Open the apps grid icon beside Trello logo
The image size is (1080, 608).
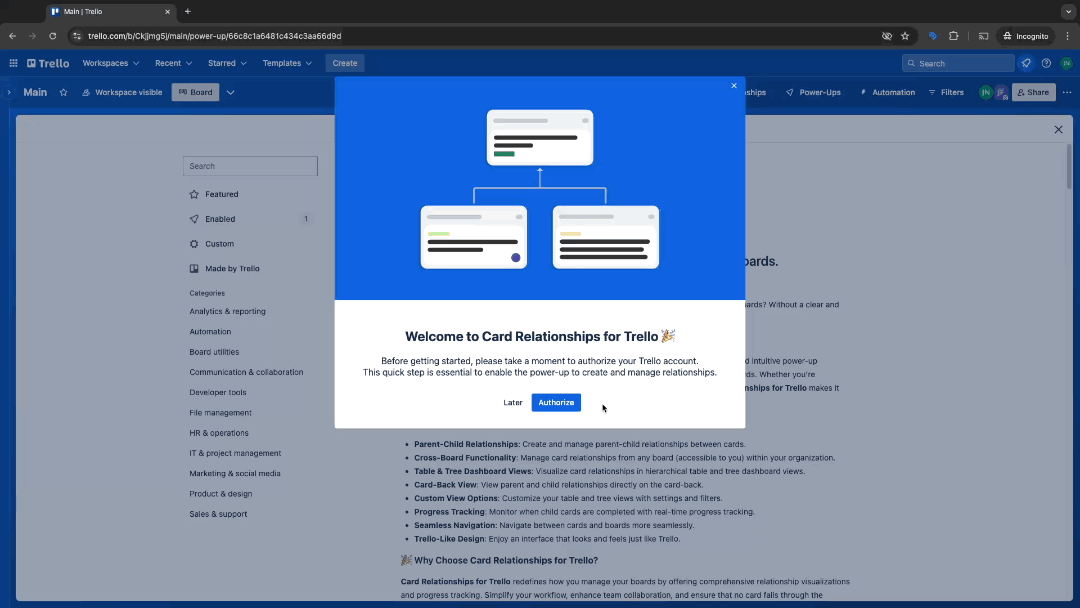[13, 62]
